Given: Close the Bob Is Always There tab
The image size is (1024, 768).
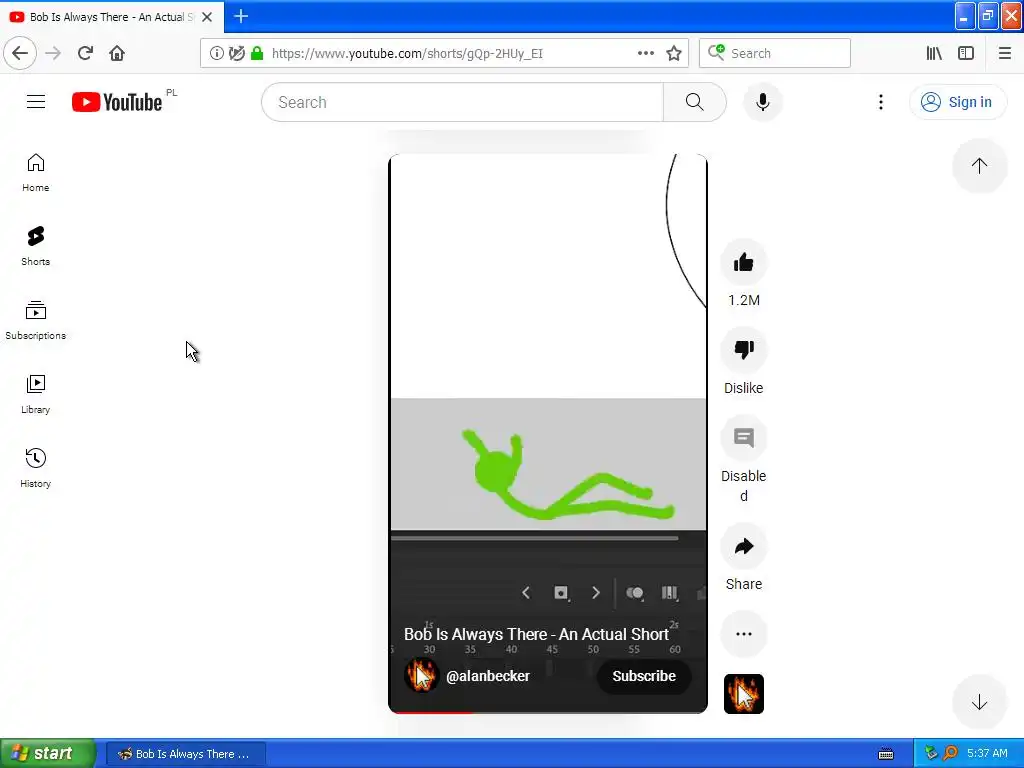Looking at the screenshot, I should click(207, 17).
